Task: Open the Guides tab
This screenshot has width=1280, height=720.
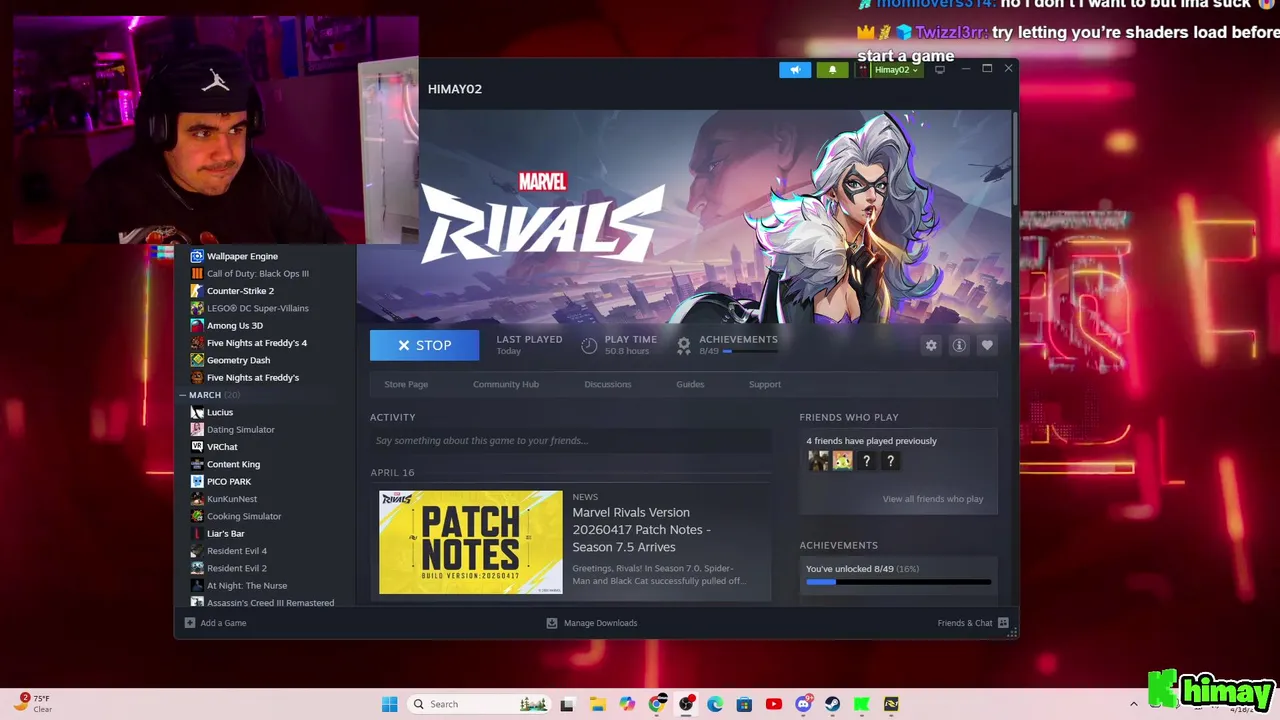Action: click(x=690, y=384)
